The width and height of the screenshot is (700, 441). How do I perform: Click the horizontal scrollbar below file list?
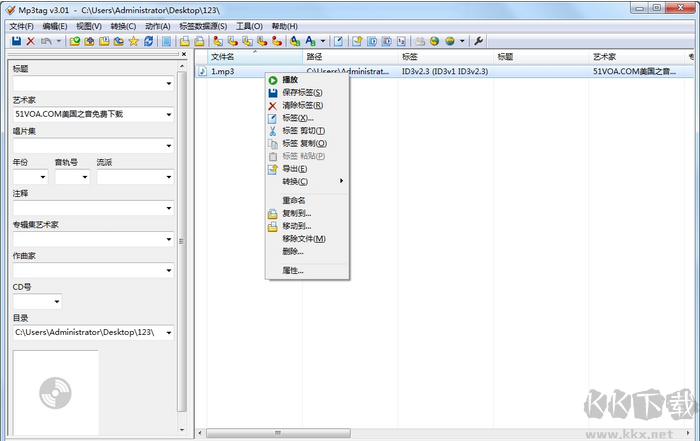pos(440,434)
